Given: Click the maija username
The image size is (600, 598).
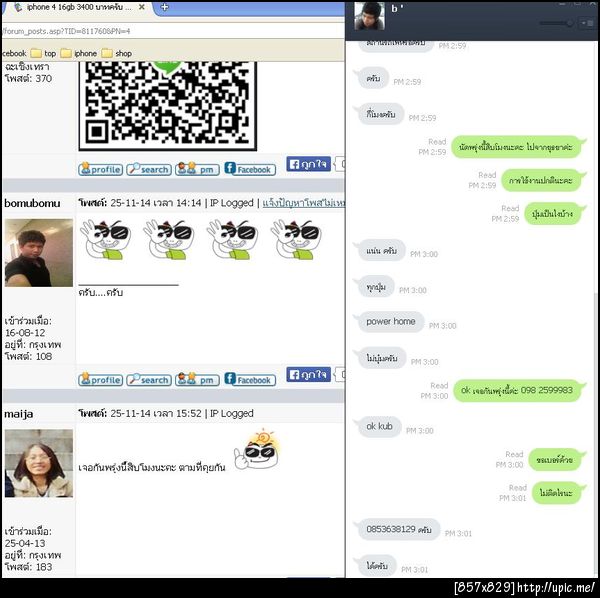Looking at the screenshot, I should (x=19, y=414).
